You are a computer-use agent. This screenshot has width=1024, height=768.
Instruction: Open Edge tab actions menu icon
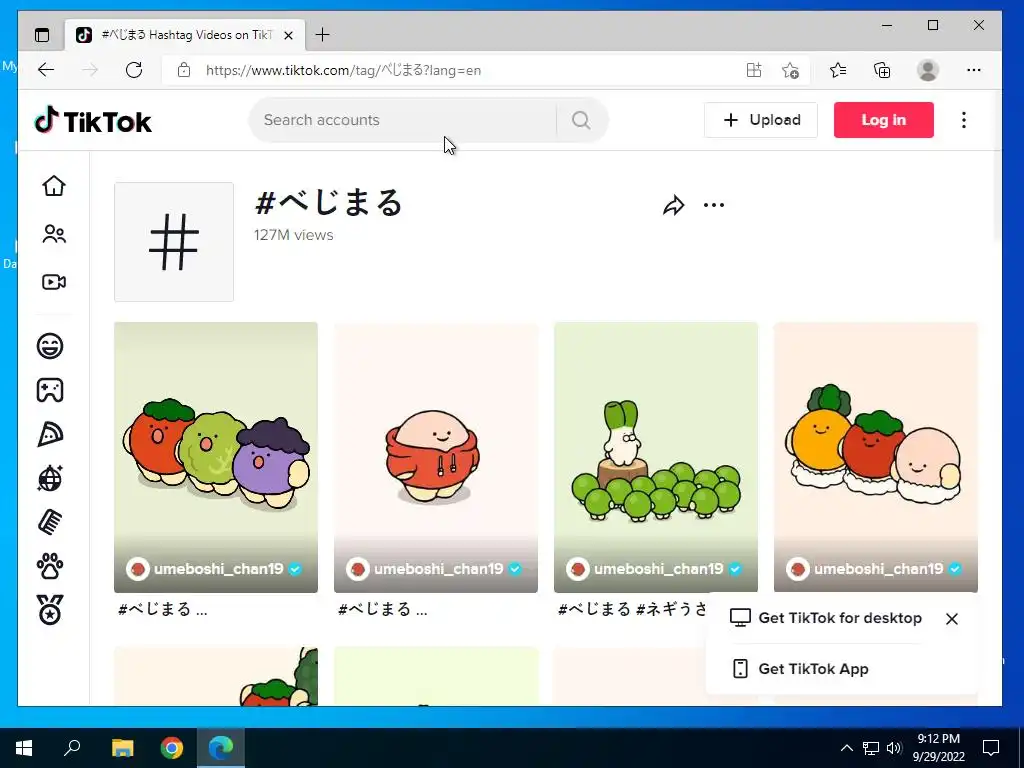42,35
